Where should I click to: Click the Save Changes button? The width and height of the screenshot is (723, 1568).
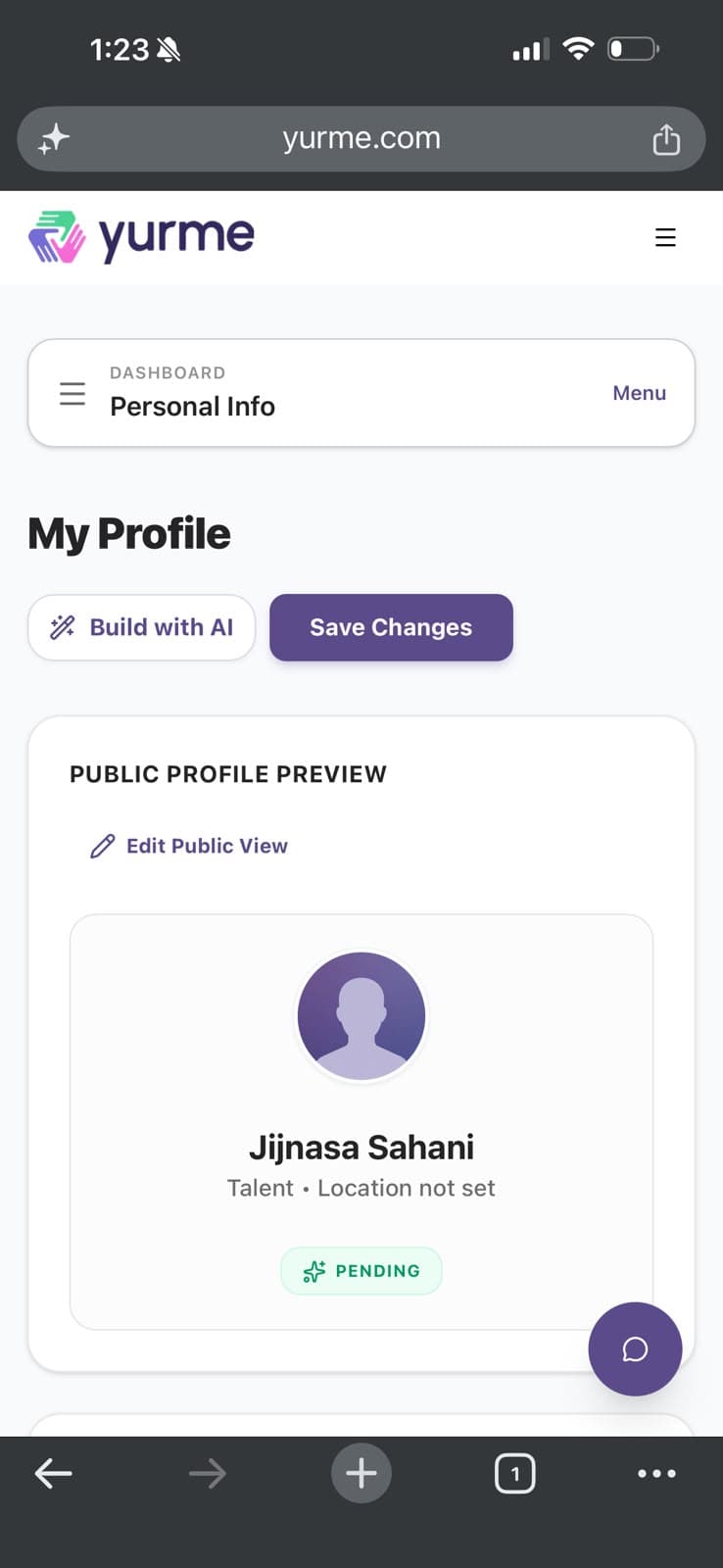click(x=391, y=627)
